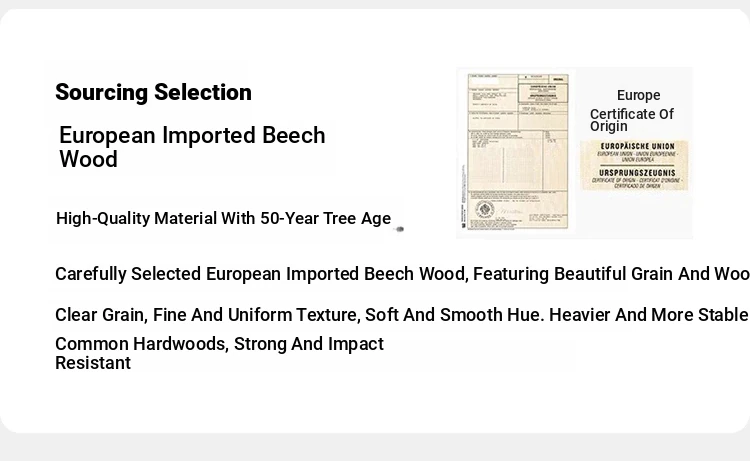Click the round stamp seal on the certificate

click(x=485, y=209)
